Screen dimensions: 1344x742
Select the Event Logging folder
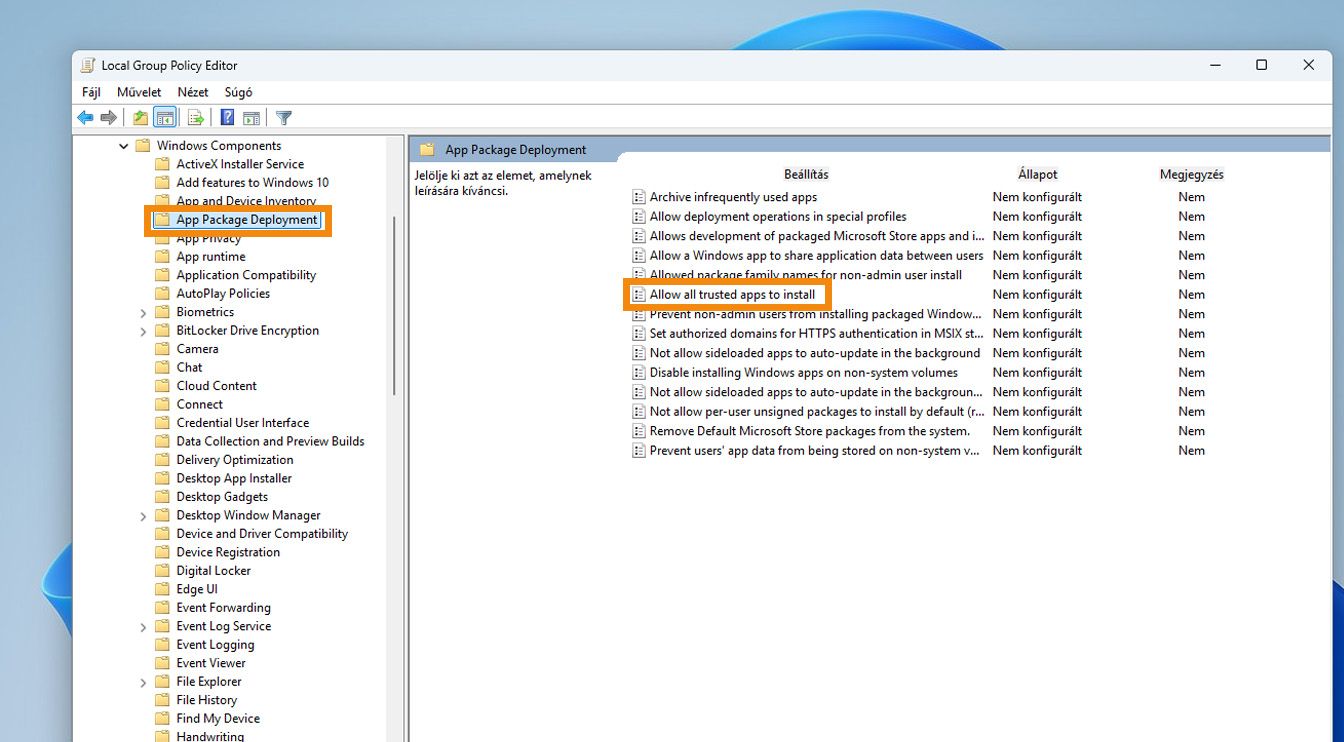click(x=215, y=645)
